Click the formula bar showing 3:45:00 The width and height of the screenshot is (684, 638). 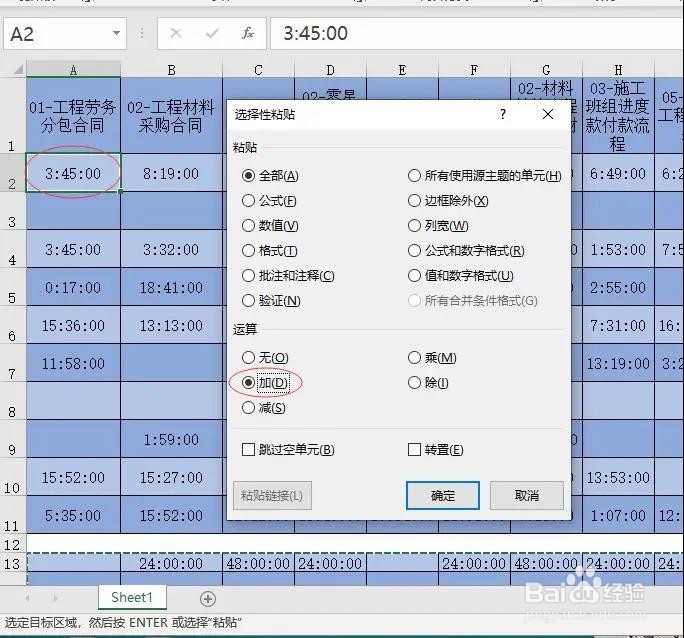[x=476, y=33]
